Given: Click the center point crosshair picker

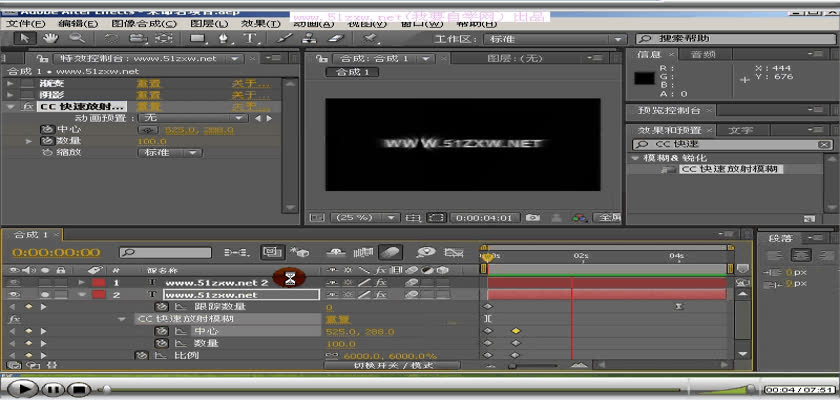Looking at the screenshot, I should pos(149,130).
